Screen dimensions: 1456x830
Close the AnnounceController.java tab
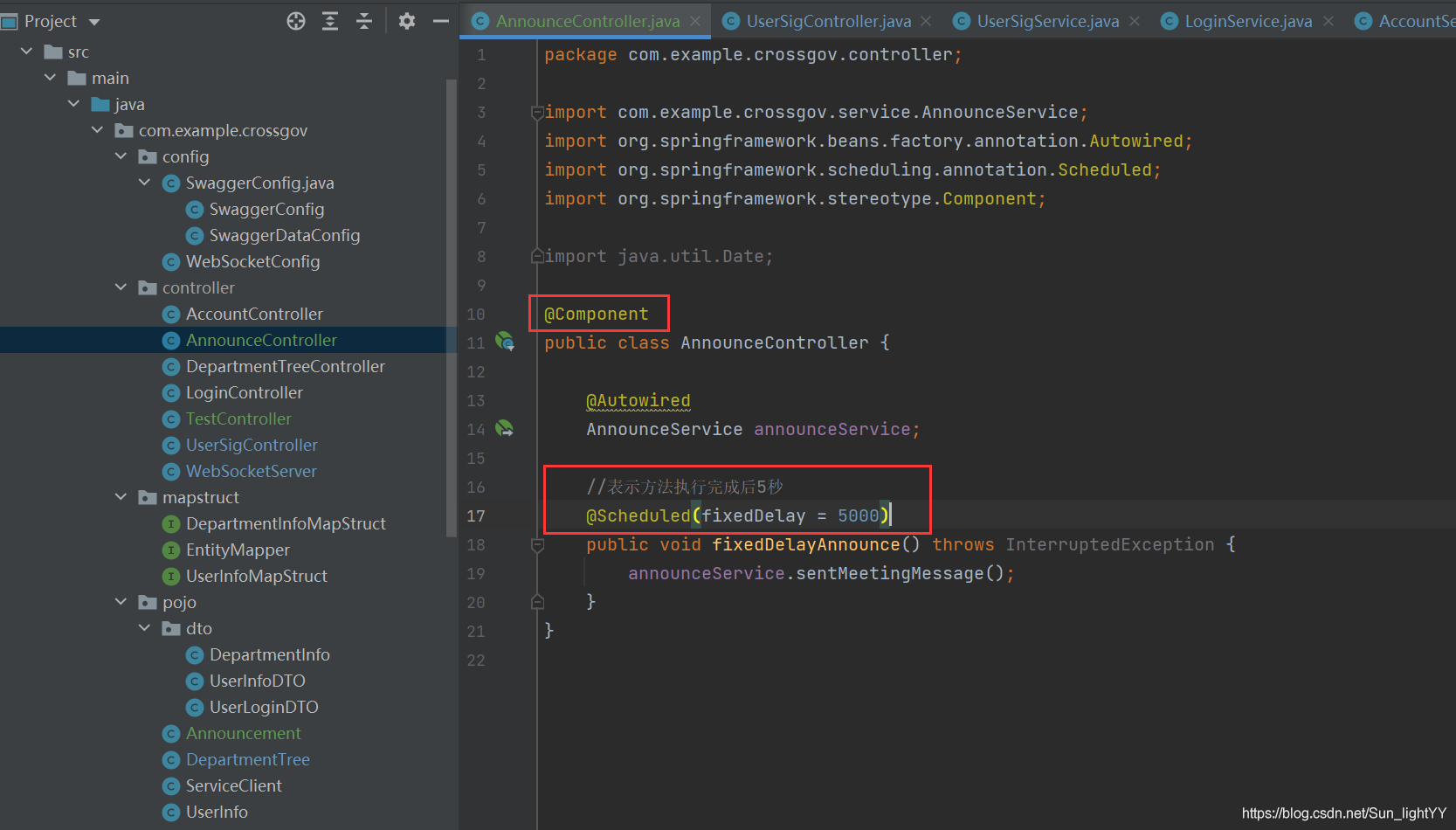point(695,21)
